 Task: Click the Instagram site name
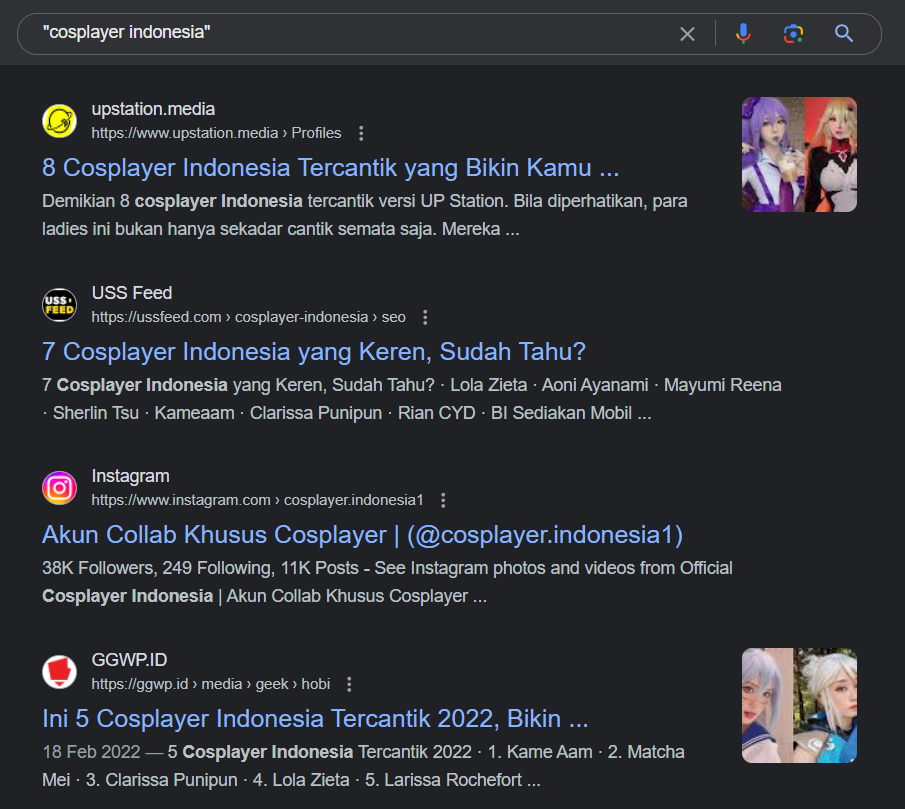pyautogui.click(x=130, y=476)
